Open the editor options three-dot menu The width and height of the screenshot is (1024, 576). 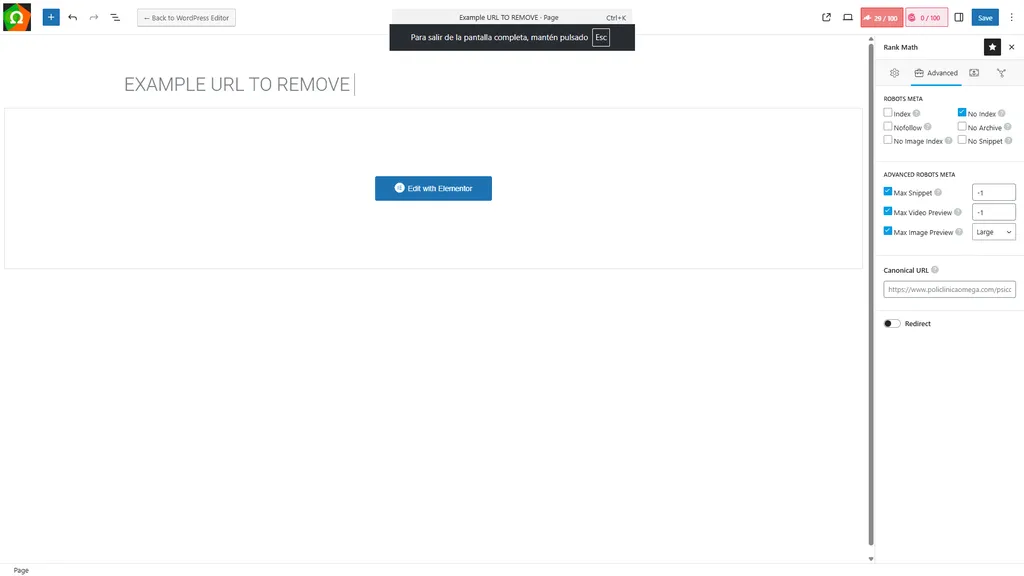coord(1012,18)
